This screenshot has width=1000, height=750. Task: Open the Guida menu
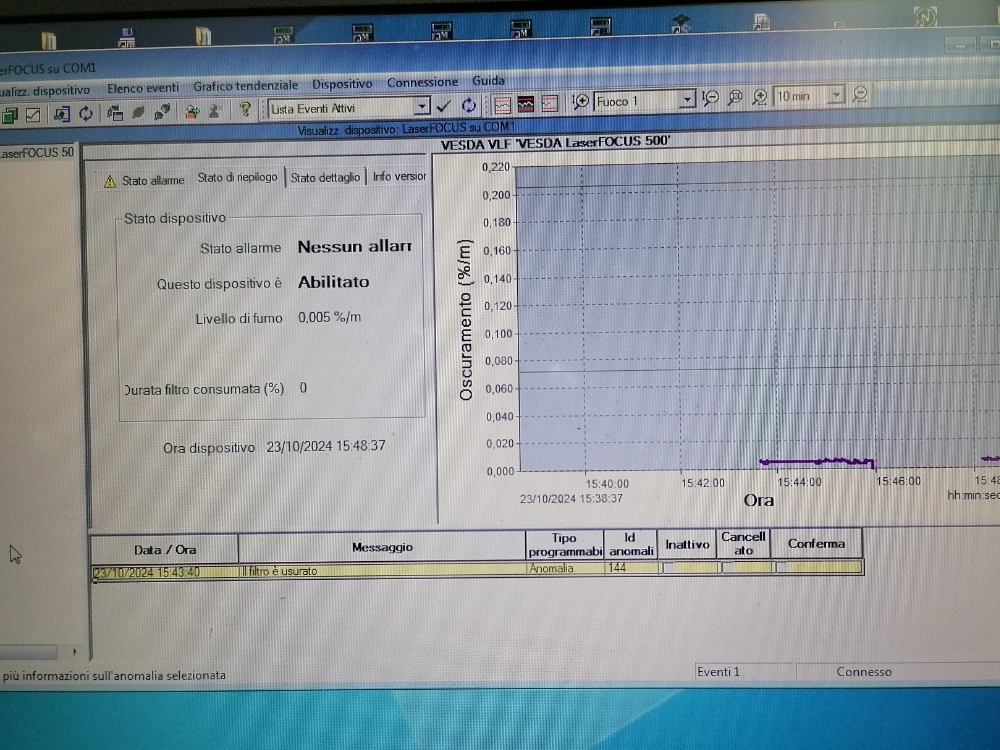pyautogui.click(x=489, y=80)
